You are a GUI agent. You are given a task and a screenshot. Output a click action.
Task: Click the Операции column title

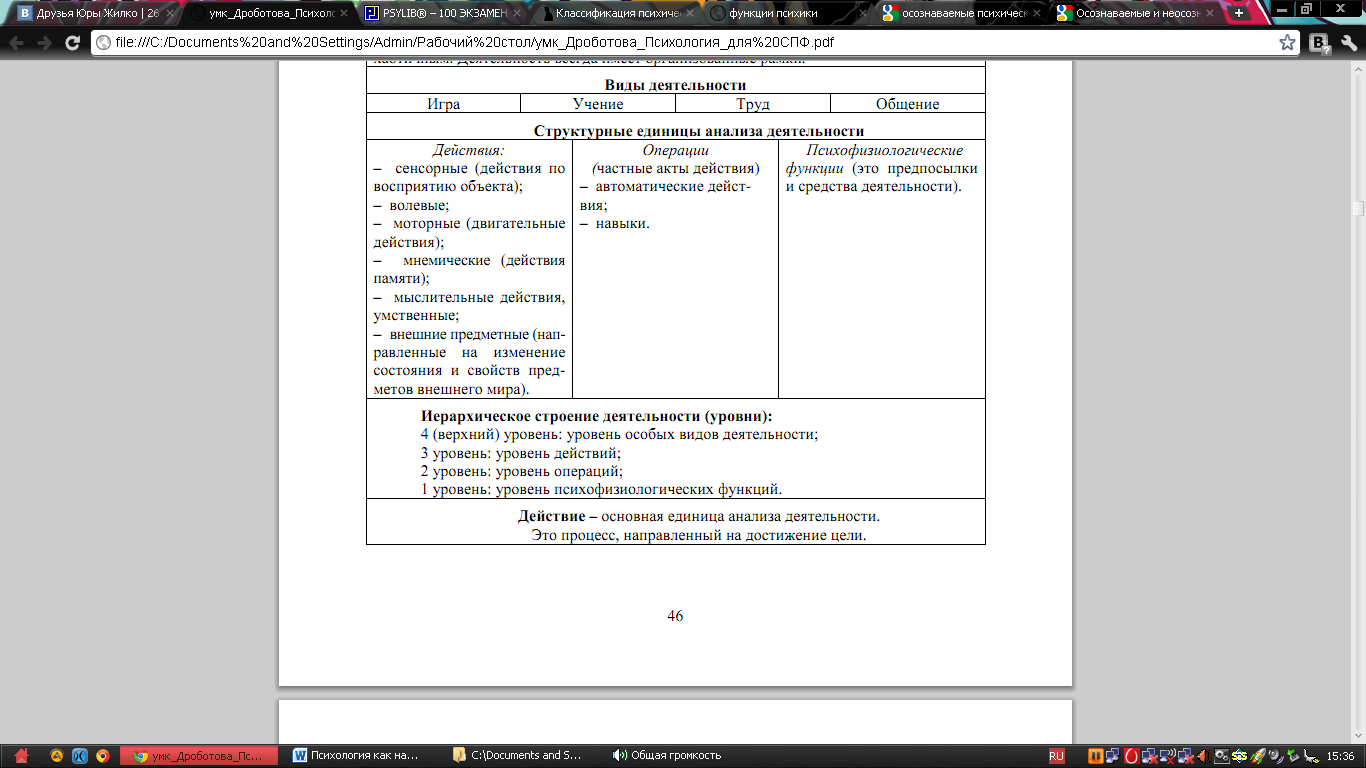[675, 150]
